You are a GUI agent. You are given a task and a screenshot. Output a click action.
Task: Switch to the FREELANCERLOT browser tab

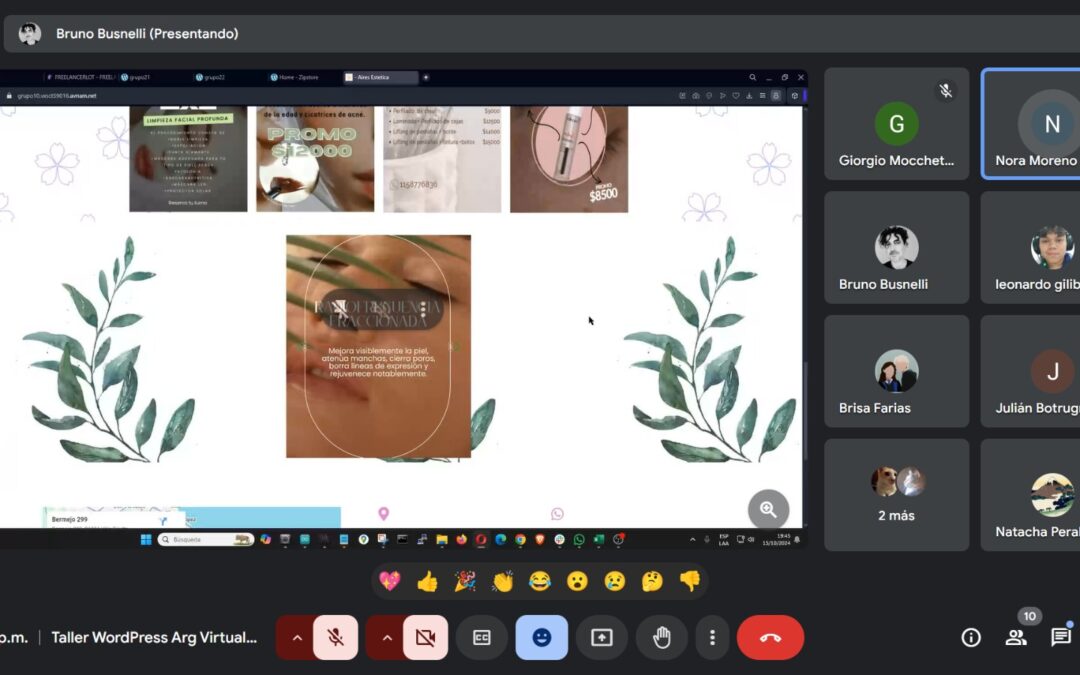coord(79,77)
